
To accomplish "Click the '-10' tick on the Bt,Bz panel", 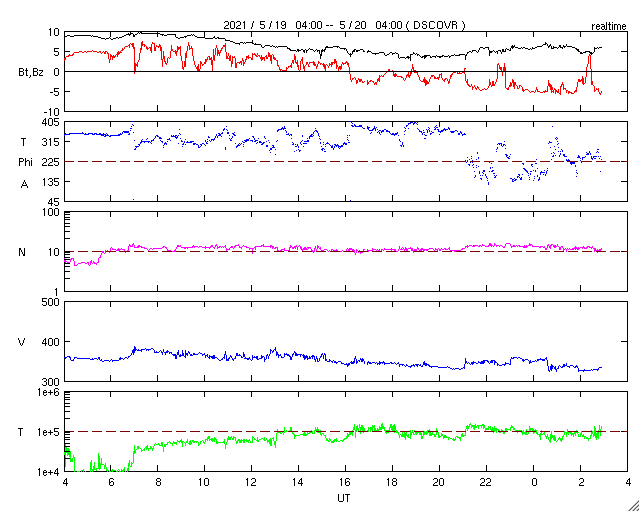I will pos(51,112).
